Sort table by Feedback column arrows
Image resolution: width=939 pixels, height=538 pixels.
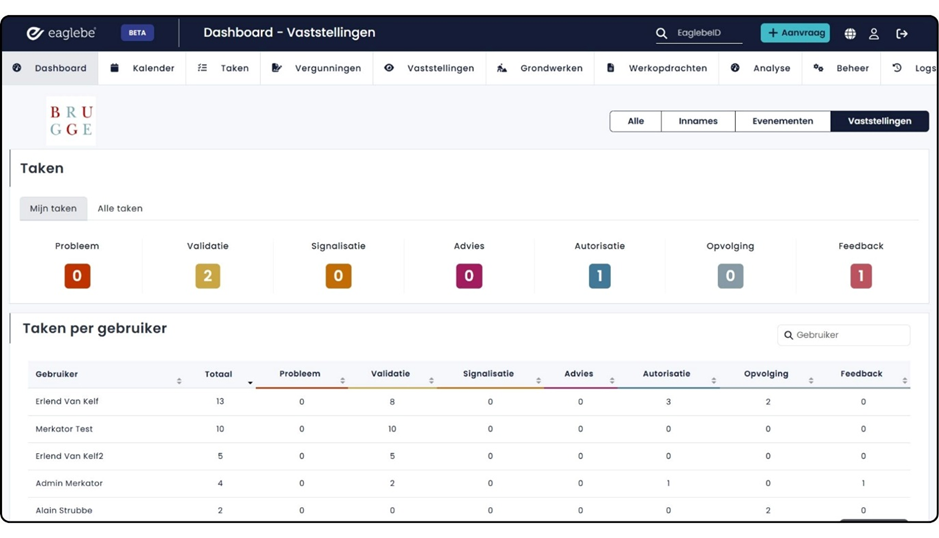click(x=905, y=380)
